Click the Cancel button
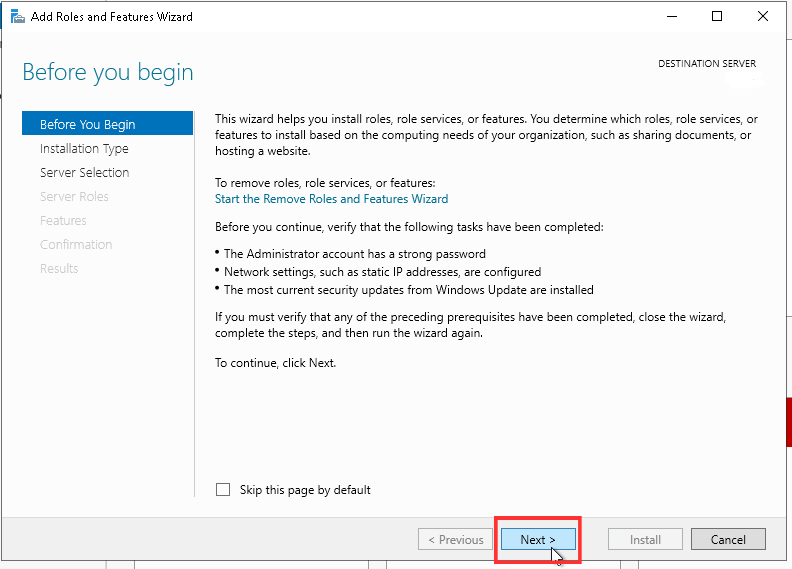This screenshot has height=569, width=792. (x=728, y=539)
